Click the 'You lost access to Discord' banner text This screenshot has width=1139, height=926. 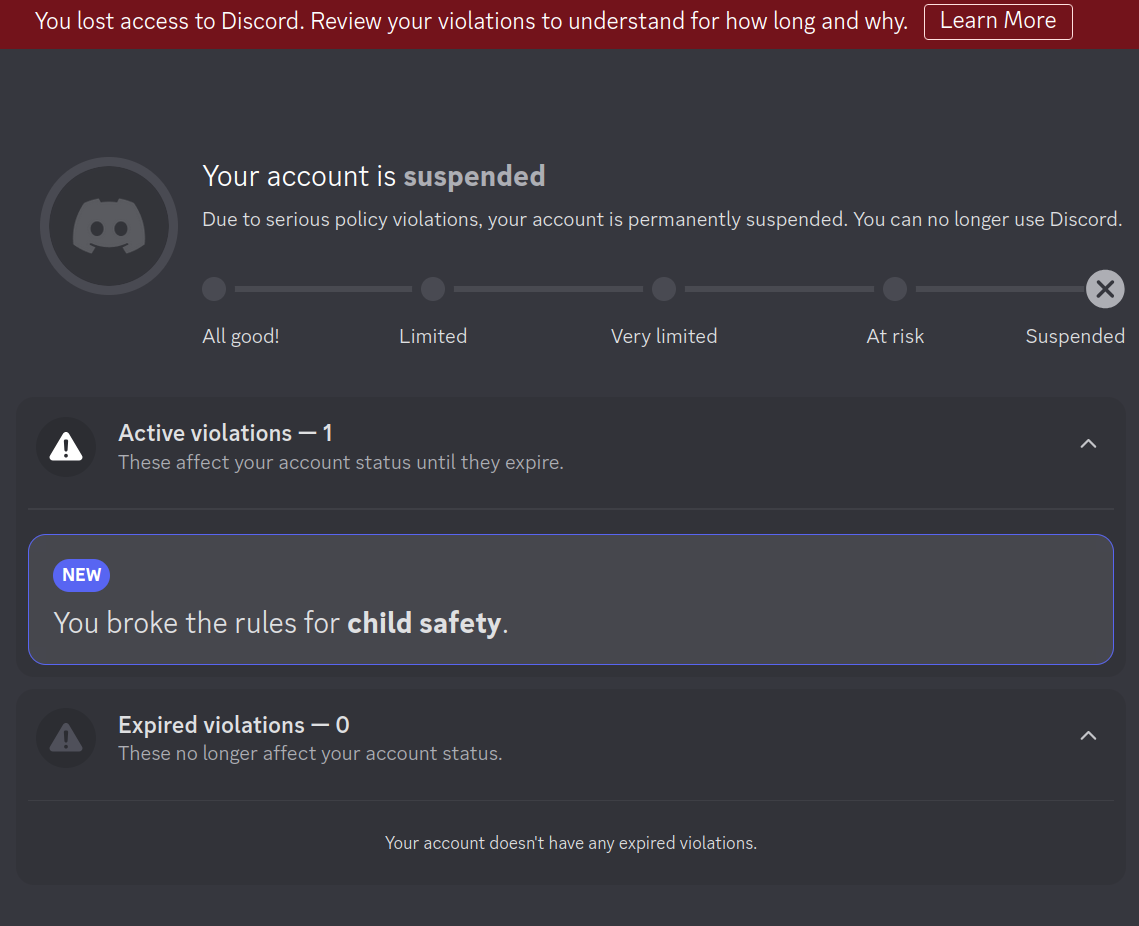[471, 22]
